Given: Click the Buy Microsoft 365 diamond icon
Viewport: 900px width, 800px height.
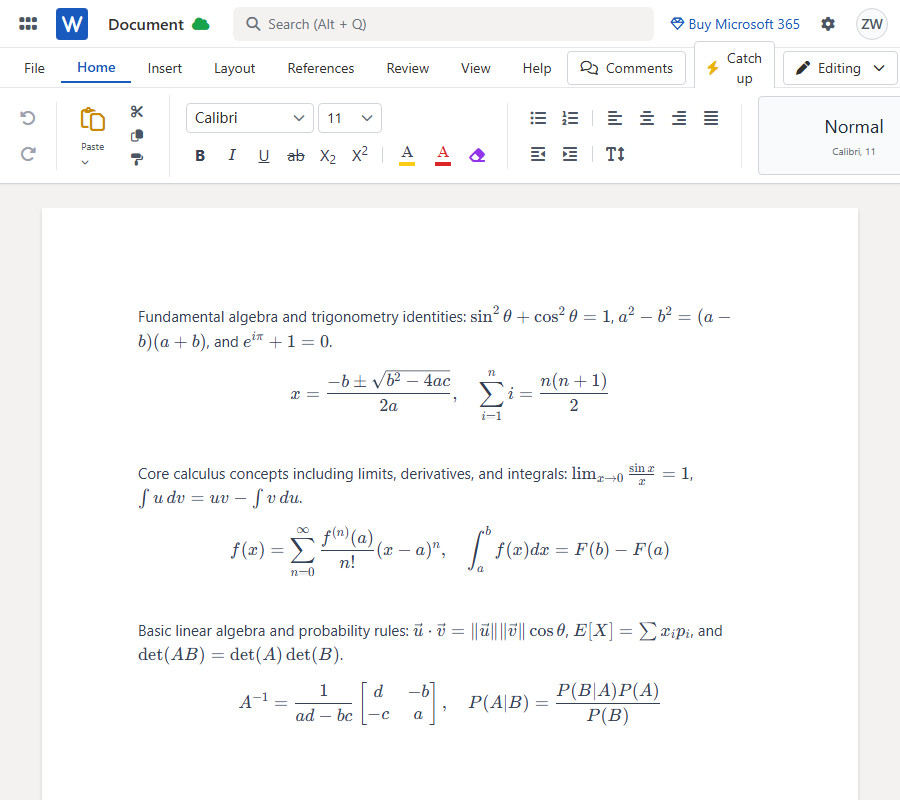Looking at the screenshot, I should pyautogui.click(x=677, y=24).
